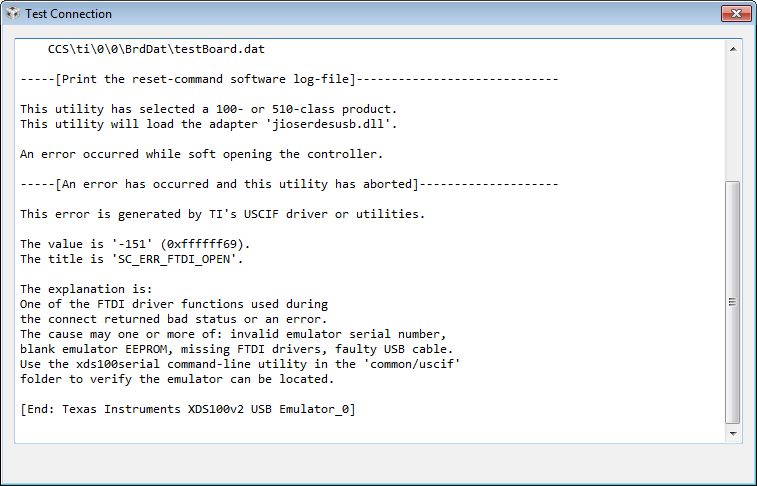The image size is (757, 486).
Task: Click the scroll down arrow
Action: 733,435
